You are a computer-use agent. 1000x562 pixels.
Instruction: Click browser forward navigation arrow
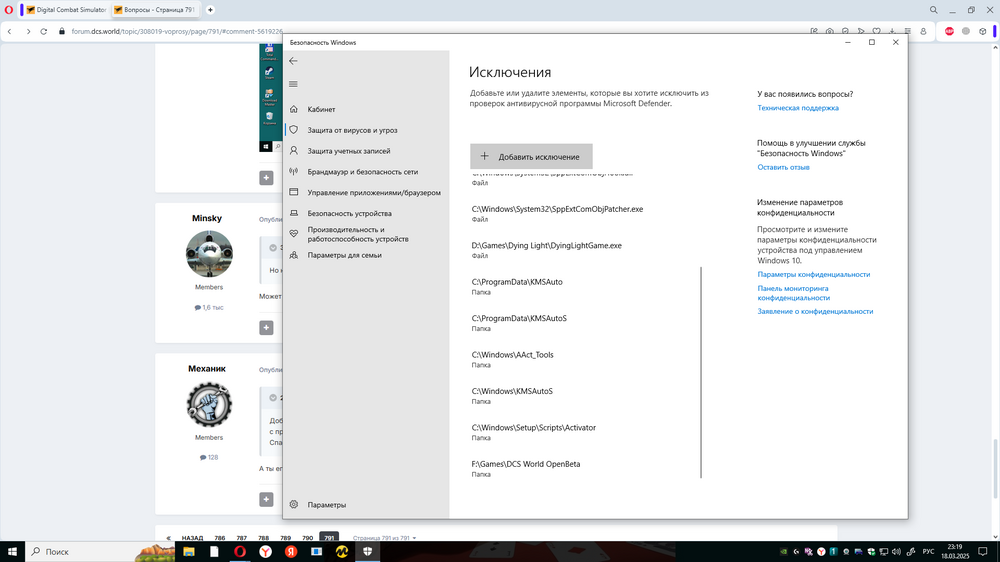pyautogui.click(x=27, y=31)
